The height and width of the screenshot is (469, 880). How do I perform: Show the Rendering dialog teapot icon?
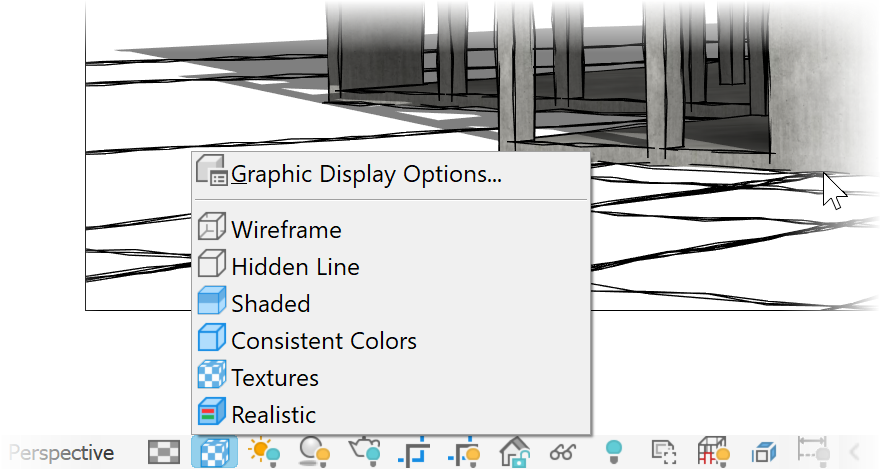[x=364, y=452]
